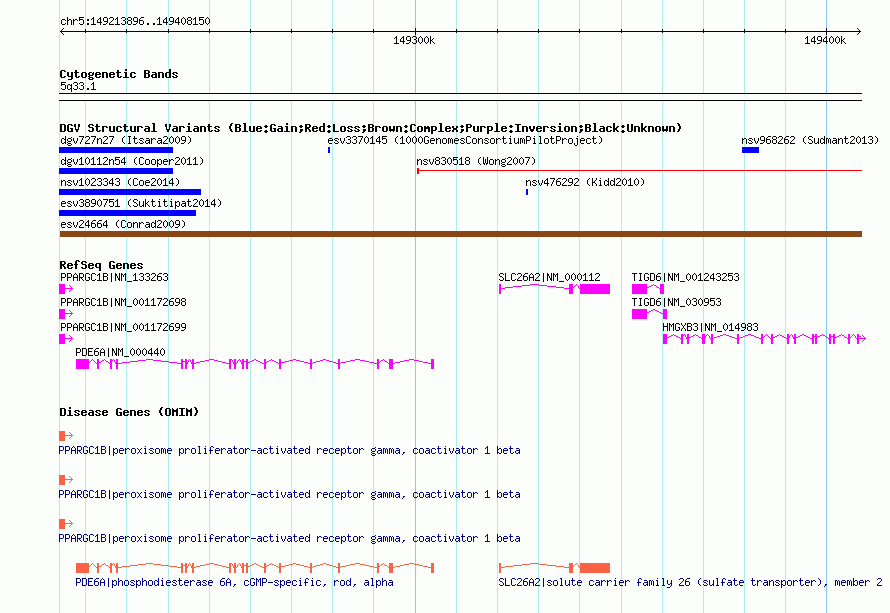Open the PPARGC1B|NM_133263 label

coord(115,278)
